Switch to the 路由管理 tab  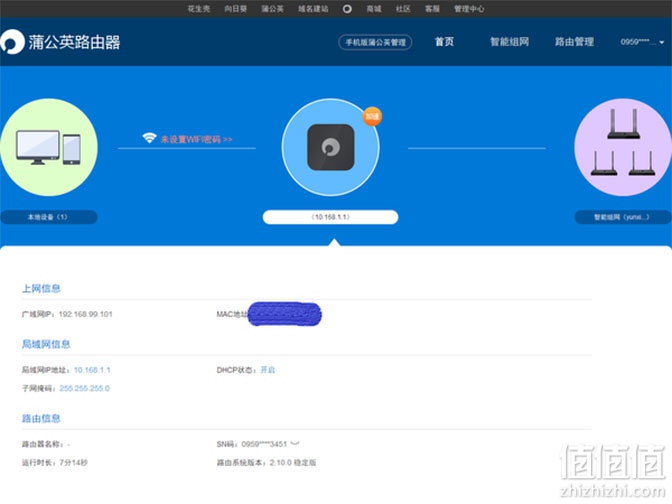click(574, 42)
